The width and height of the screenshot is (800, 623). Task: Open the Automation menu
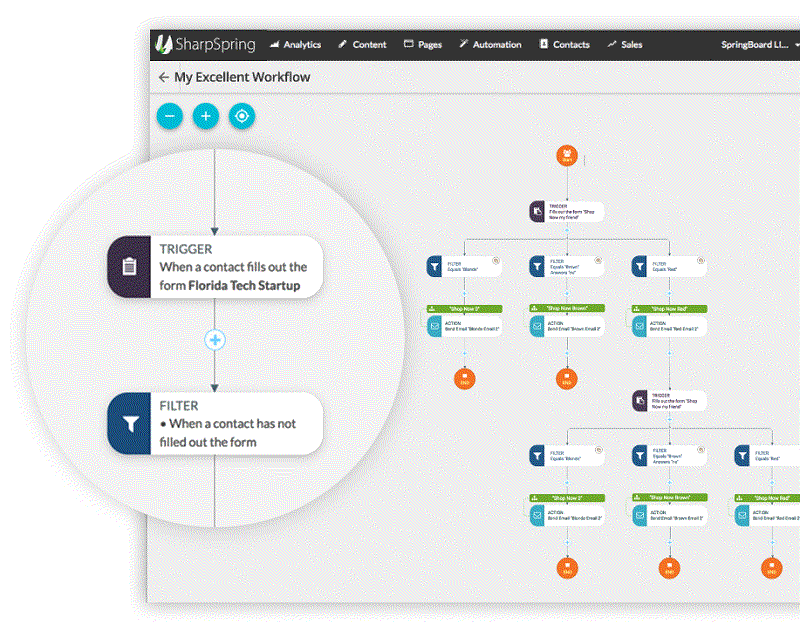(x=490, y=45)
